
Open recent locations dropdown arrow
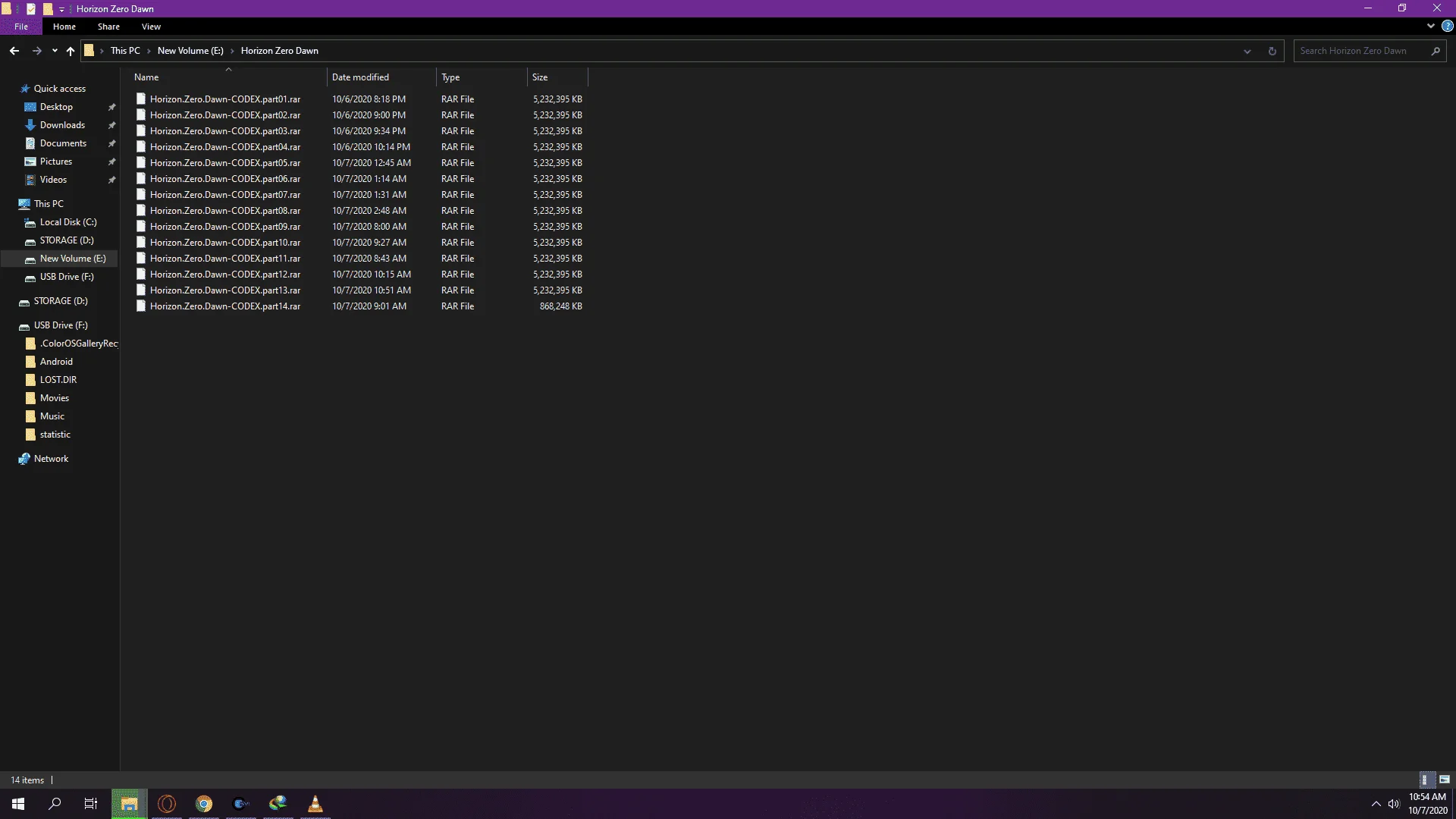[x=55, y=51]
